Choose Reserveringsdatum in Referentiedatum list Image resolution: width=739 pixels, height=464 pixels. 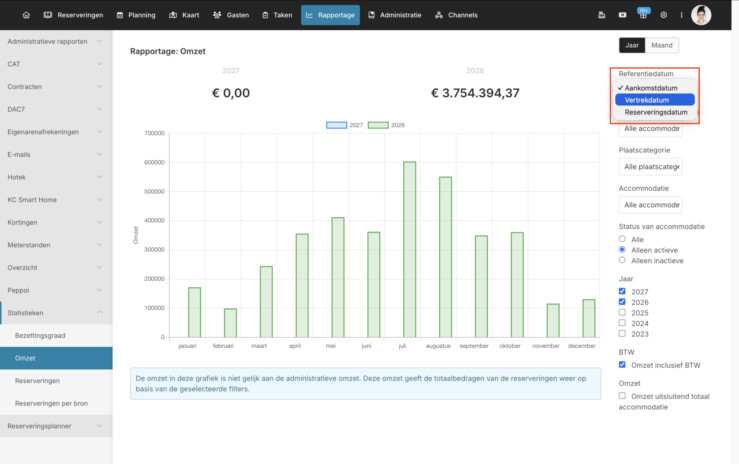655,112
